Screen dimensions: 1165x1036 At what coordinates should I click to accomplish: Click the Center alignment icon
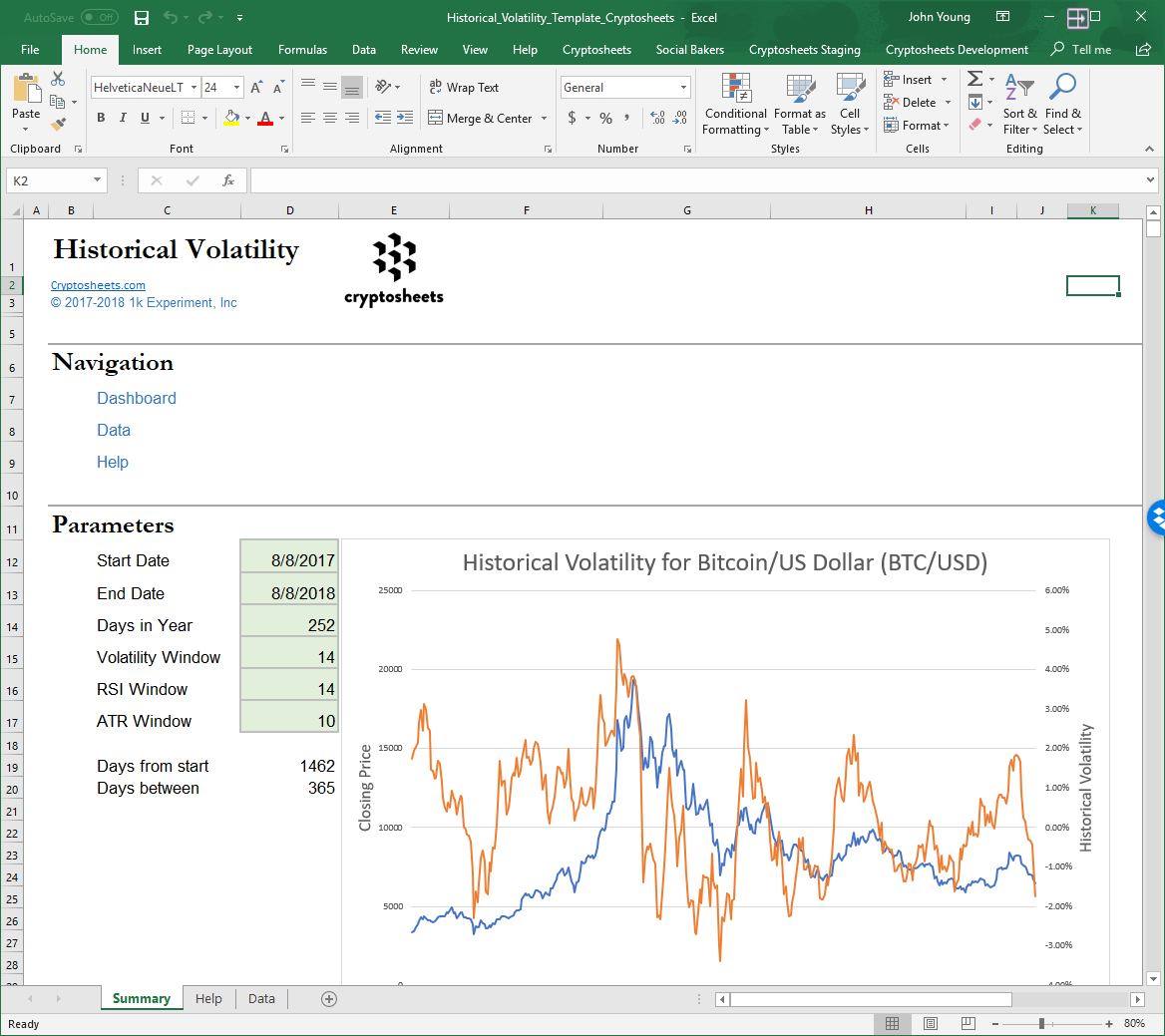[330, 118]
